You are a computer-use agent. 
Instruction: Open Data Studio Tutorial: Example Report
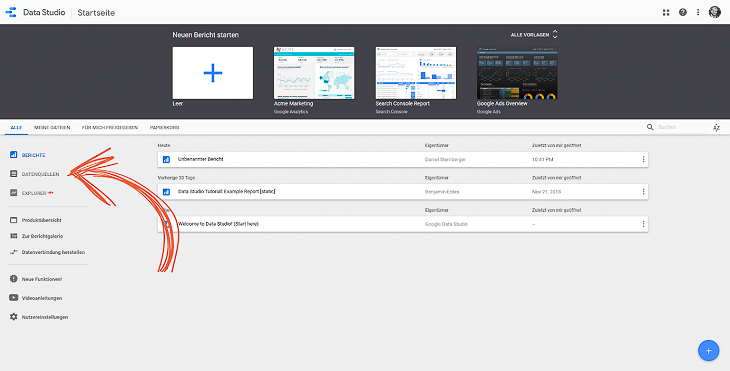pos(226,192)
